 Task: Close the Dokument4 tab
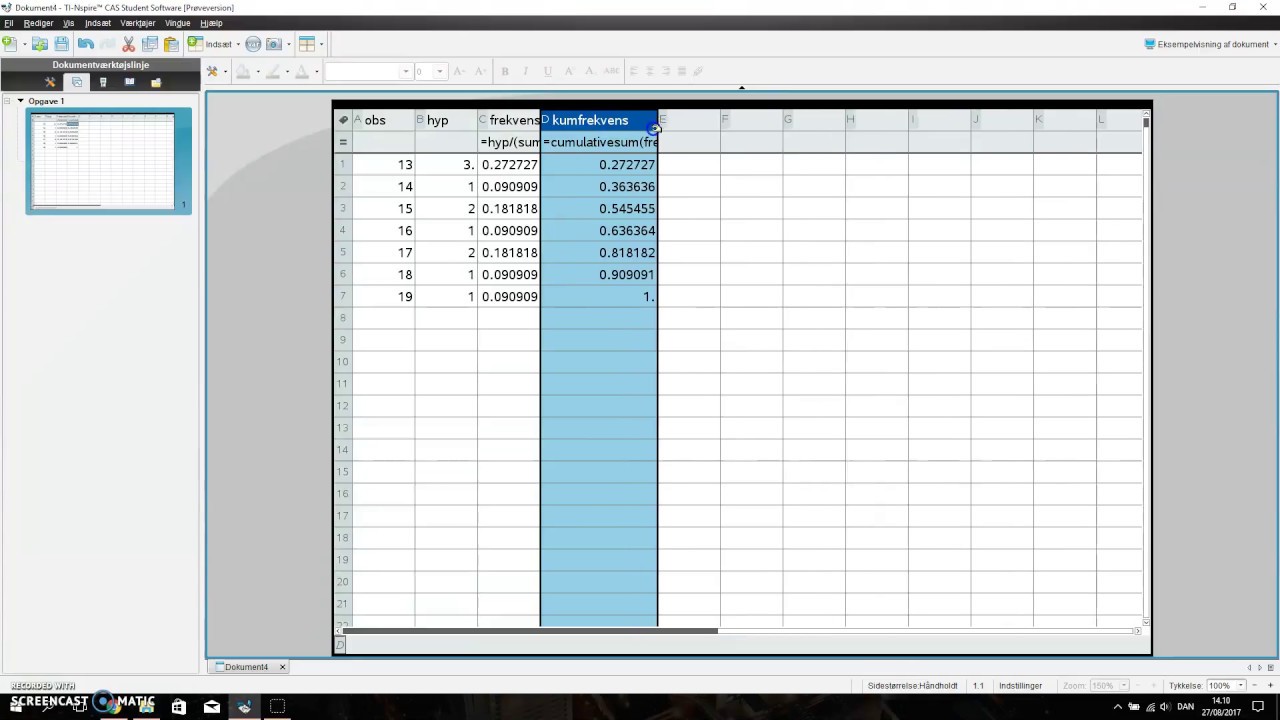click(x=282, y=667)
